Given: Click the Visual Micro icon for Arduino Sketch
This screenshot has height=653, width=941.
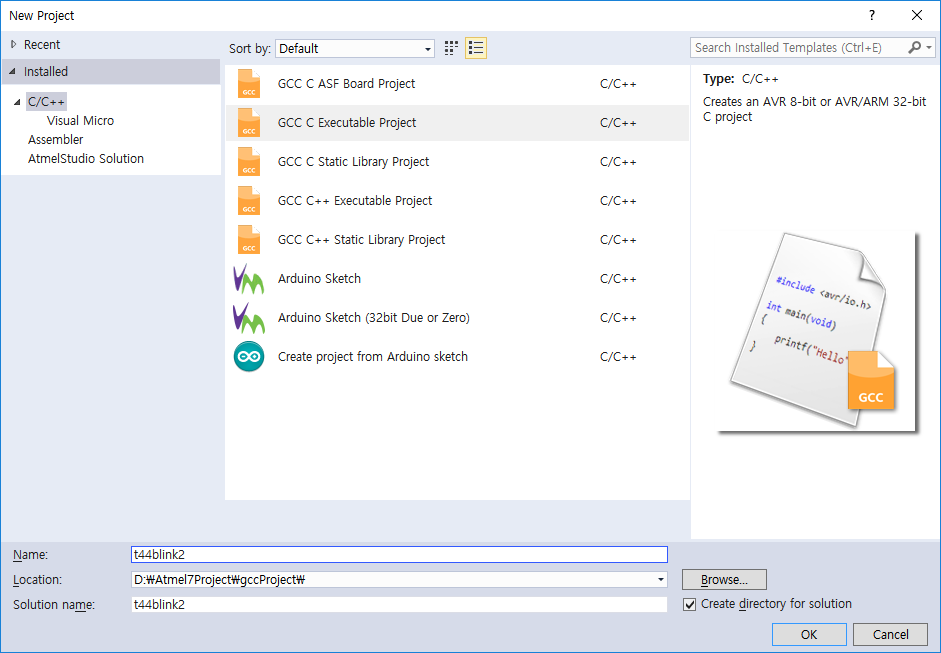Looking at the screenshot, I should point(248,278).
